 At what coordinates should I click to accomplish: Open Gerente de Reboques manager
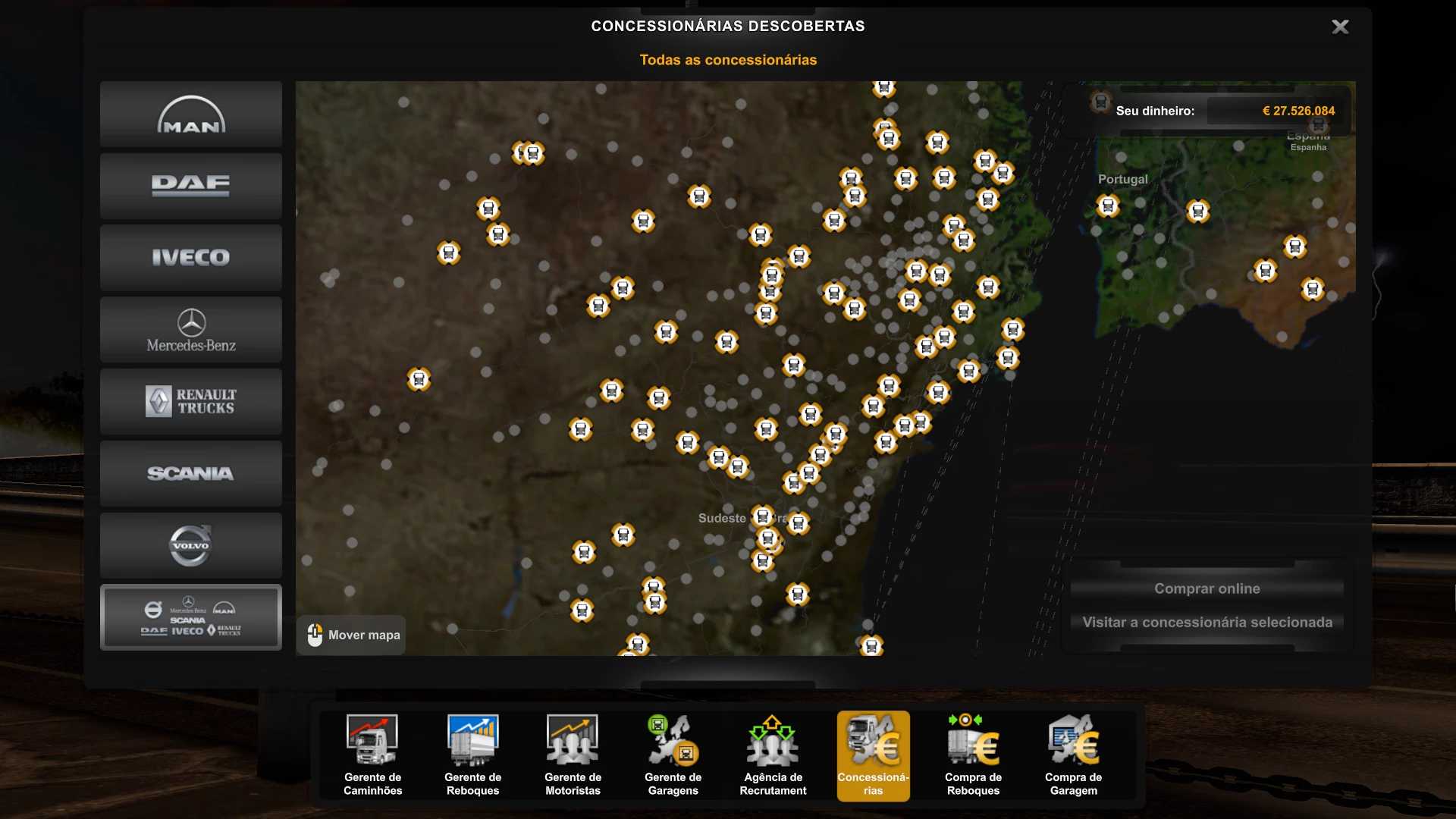click(x=472, y=755)
